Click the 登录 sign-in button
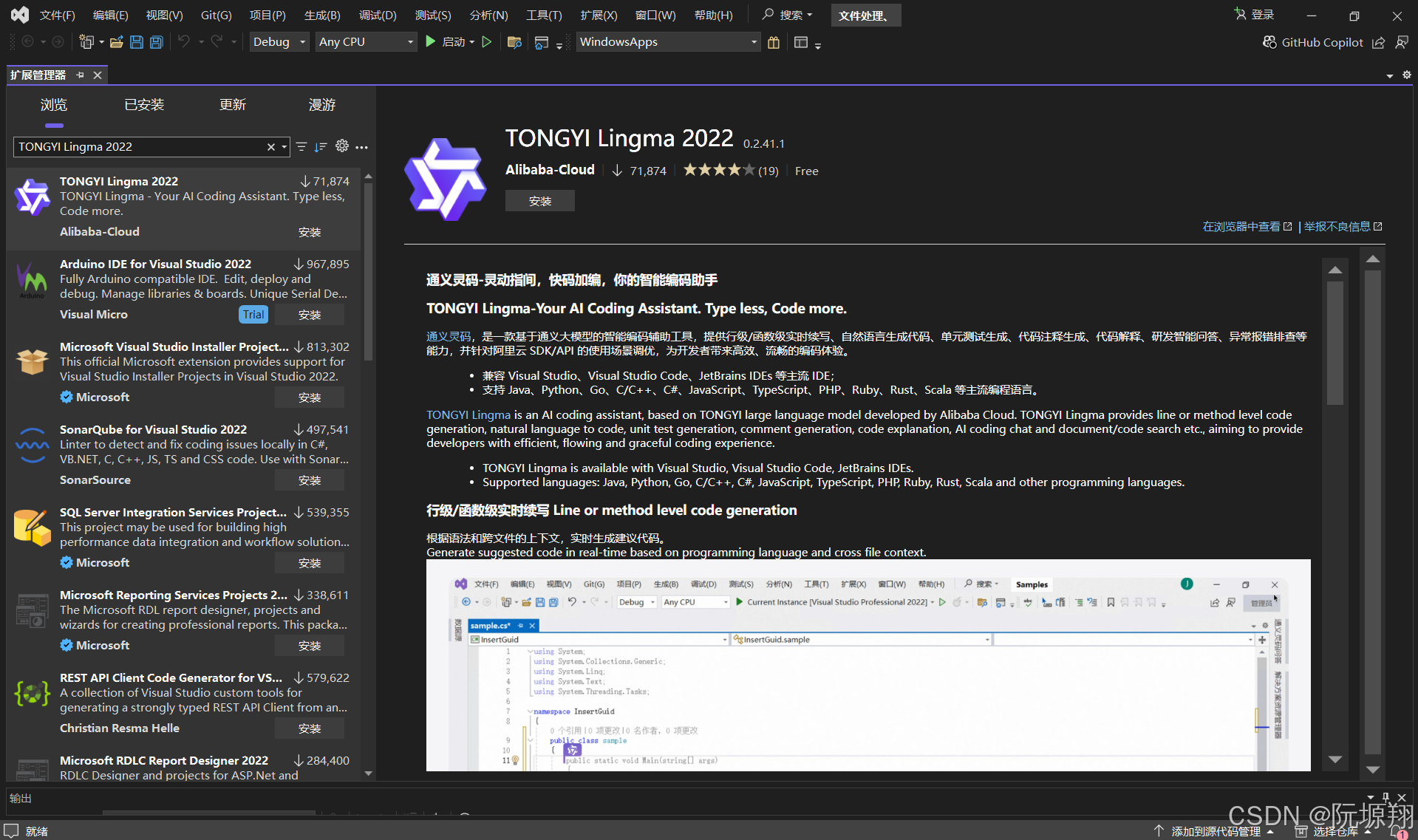 1255,15
